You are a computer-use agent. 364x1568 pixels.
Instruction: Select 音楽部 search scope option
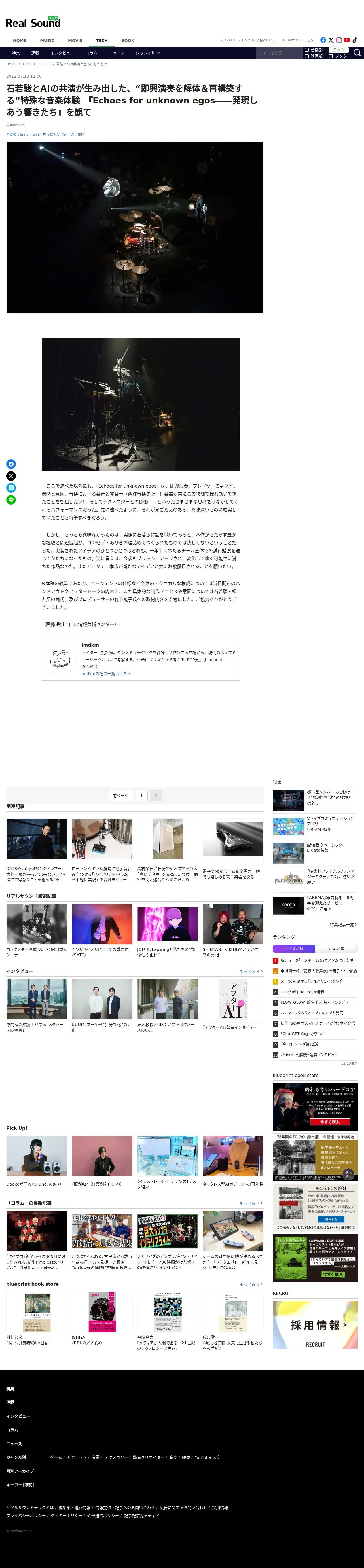click(x=314, y=50)
